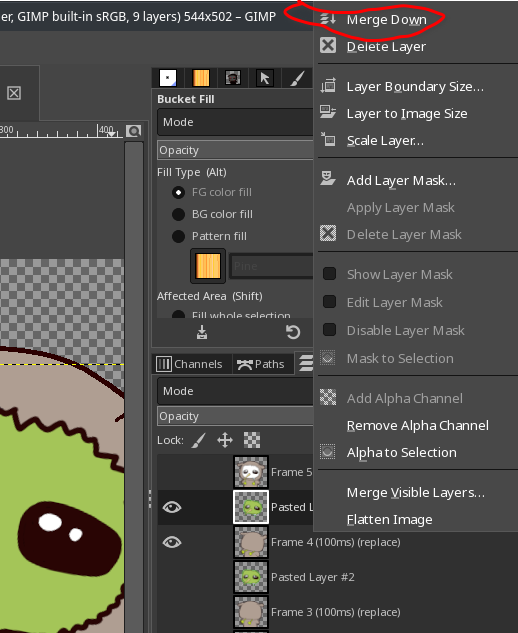Reset tool options to defaults
The height and width of the screenshot is (633, 518).
(293, 332)
